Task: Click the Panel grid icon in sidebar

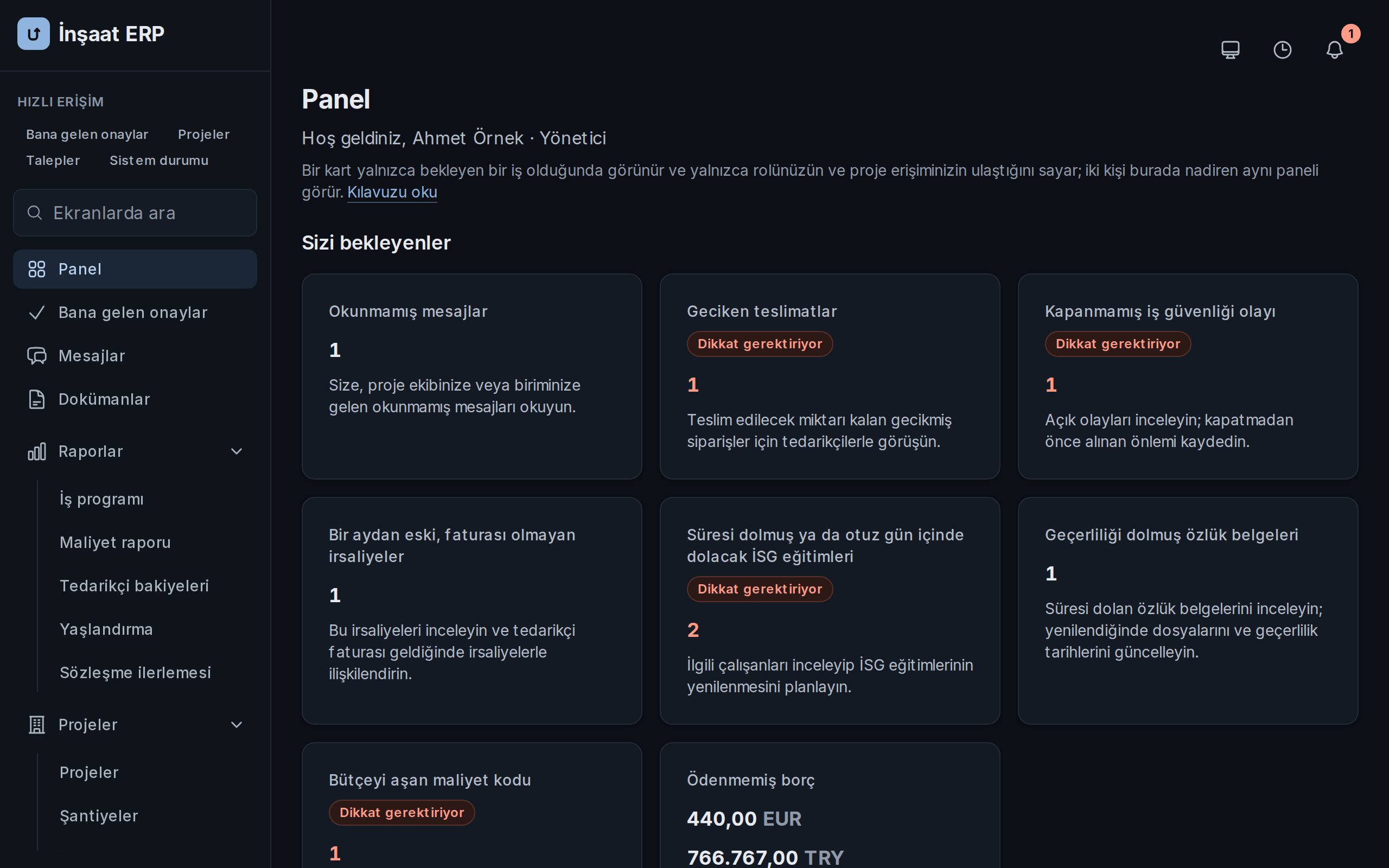Action: (37, 269)
